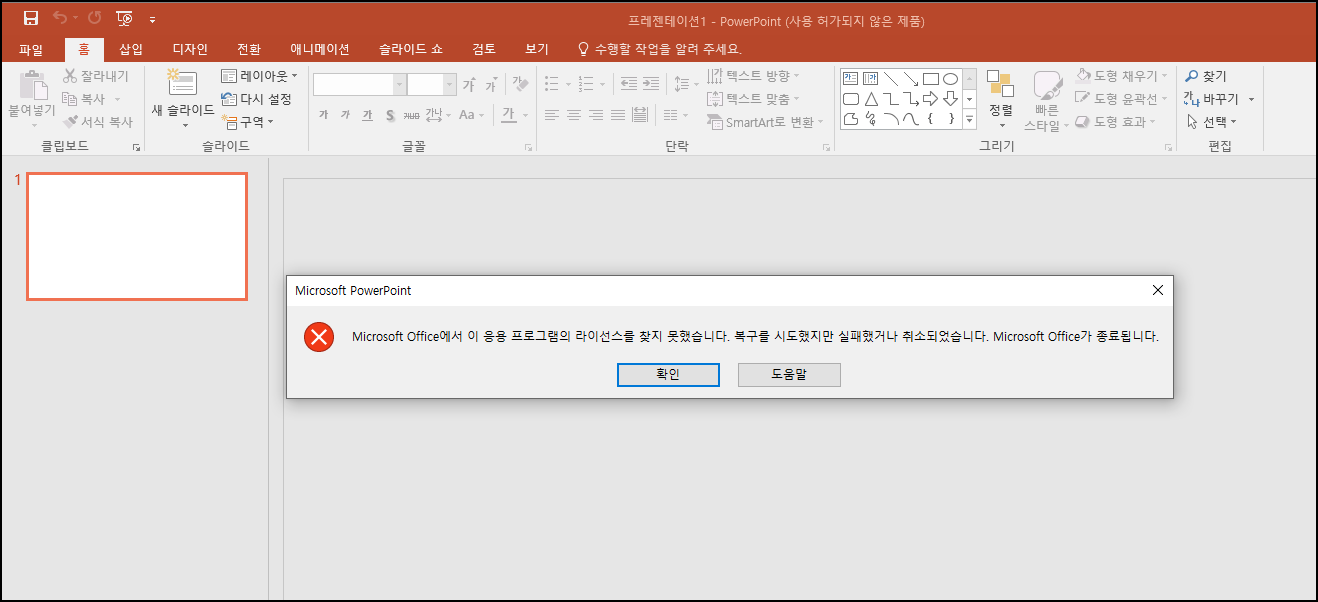Switch to the 검토 ribbon tab

[484, 49]
